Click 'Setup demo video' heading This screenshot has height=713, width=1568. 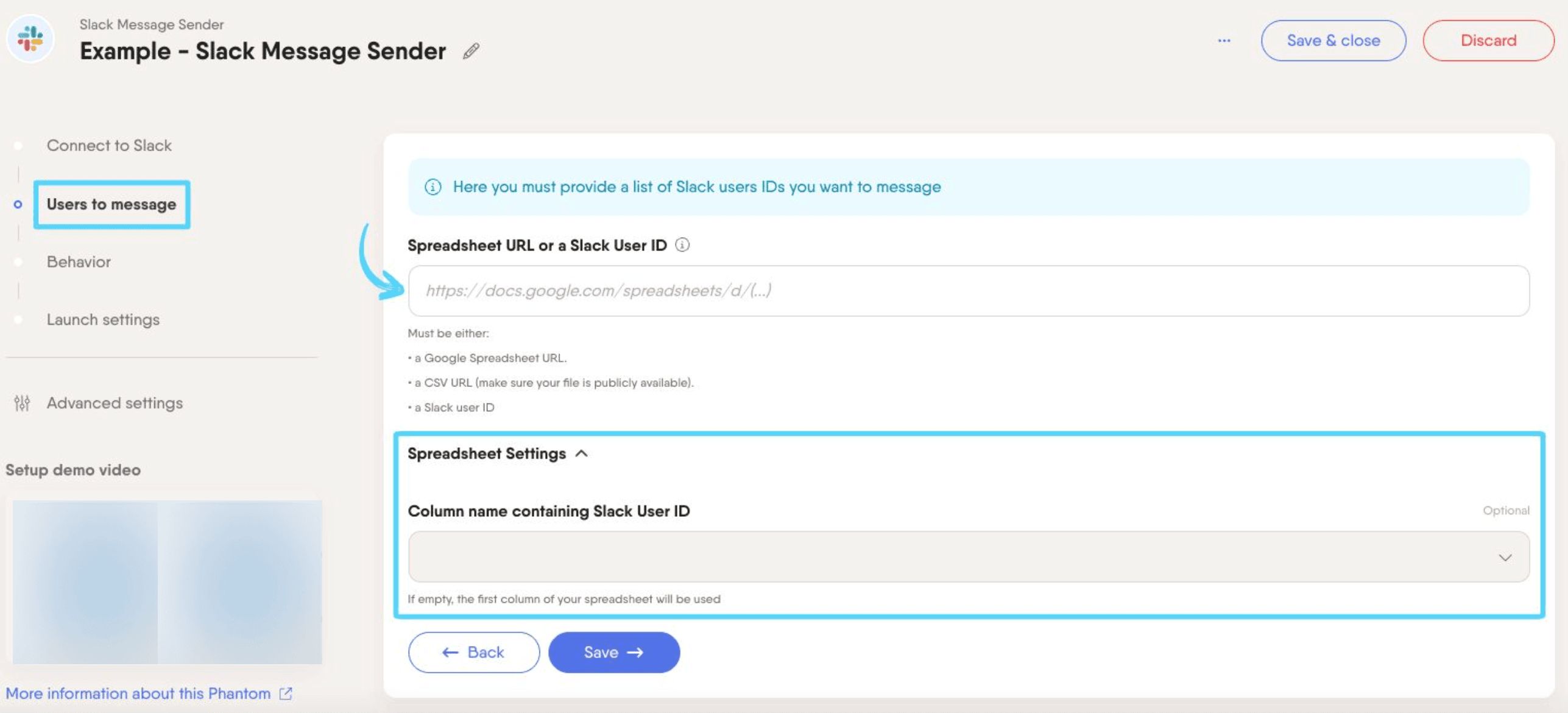coord(73,470)
